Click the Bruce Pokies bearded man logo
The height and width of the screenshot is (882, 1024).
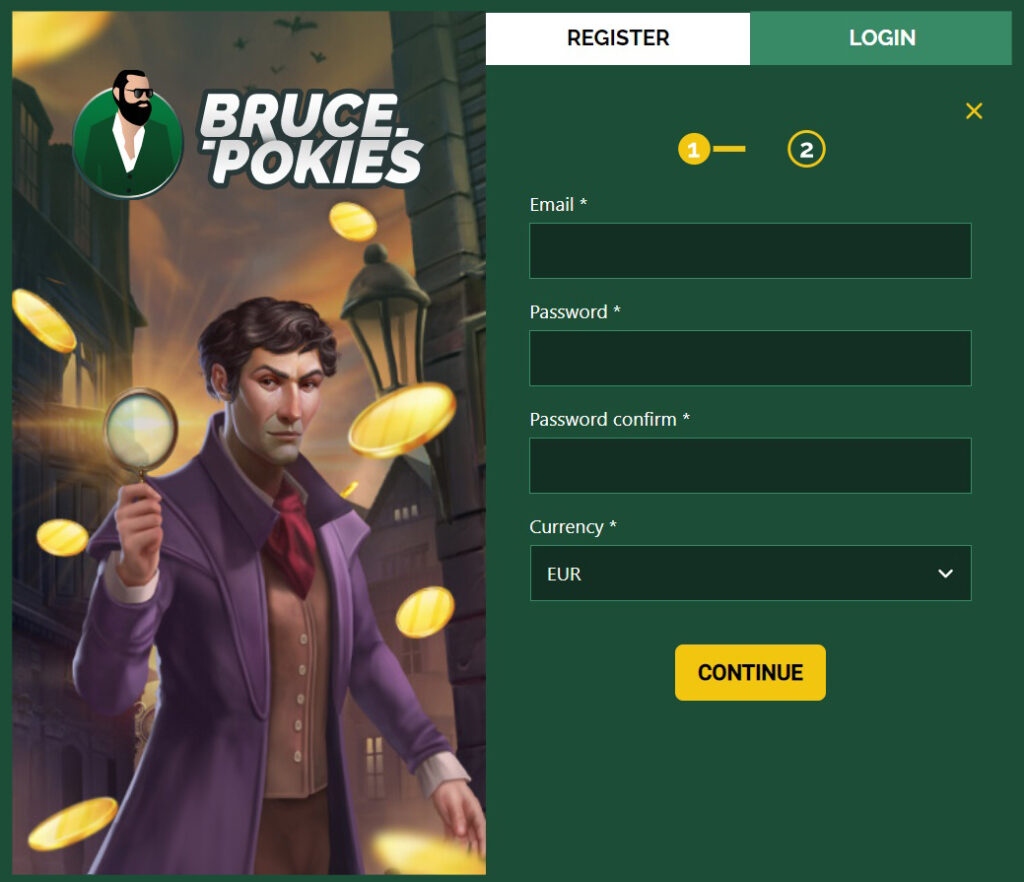point(127,136)
